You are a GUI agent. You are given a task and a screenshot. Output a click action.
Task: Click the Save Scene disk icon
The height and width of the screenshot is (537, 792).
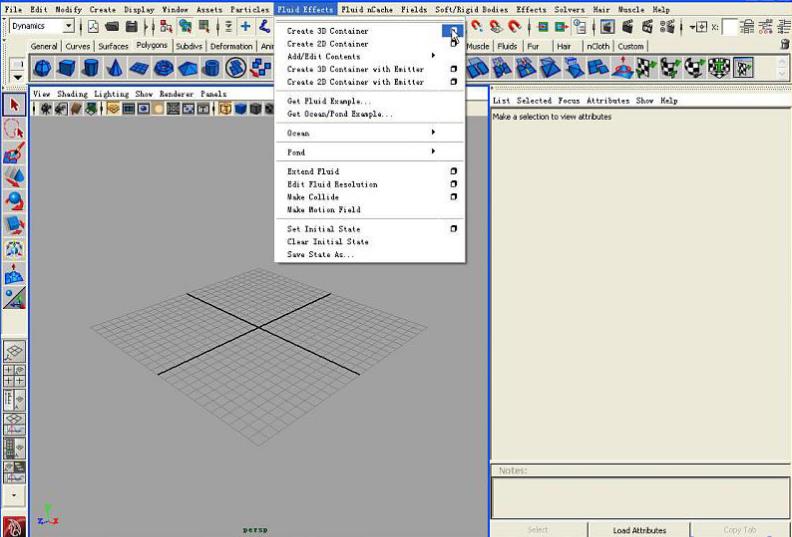point(131,26)
